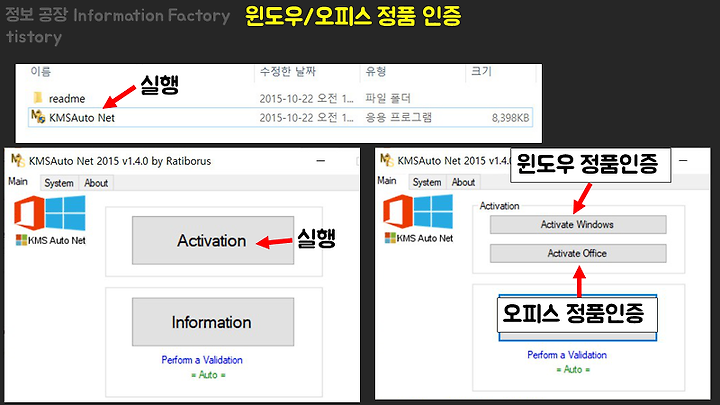Open the KMSAuto Net application icon in file list

click(38, 117)
